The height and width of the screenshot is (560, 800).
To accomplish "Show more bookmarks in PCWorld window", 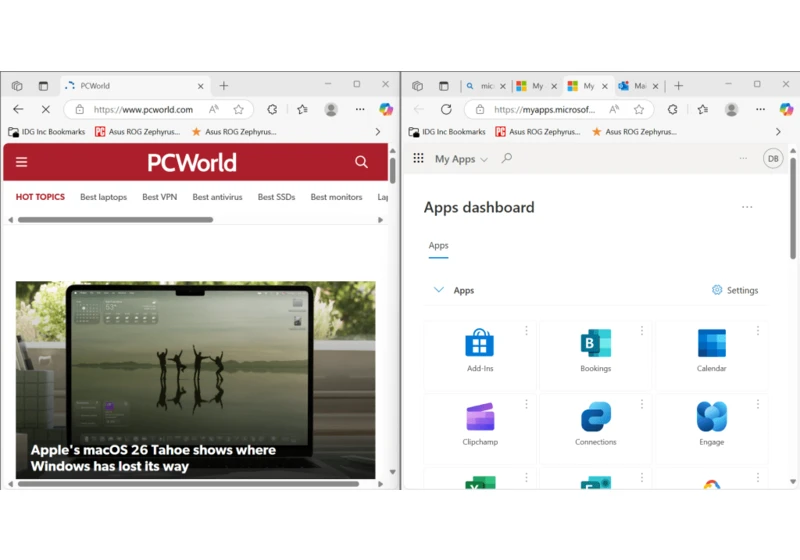I will click(x=378, y=132).
